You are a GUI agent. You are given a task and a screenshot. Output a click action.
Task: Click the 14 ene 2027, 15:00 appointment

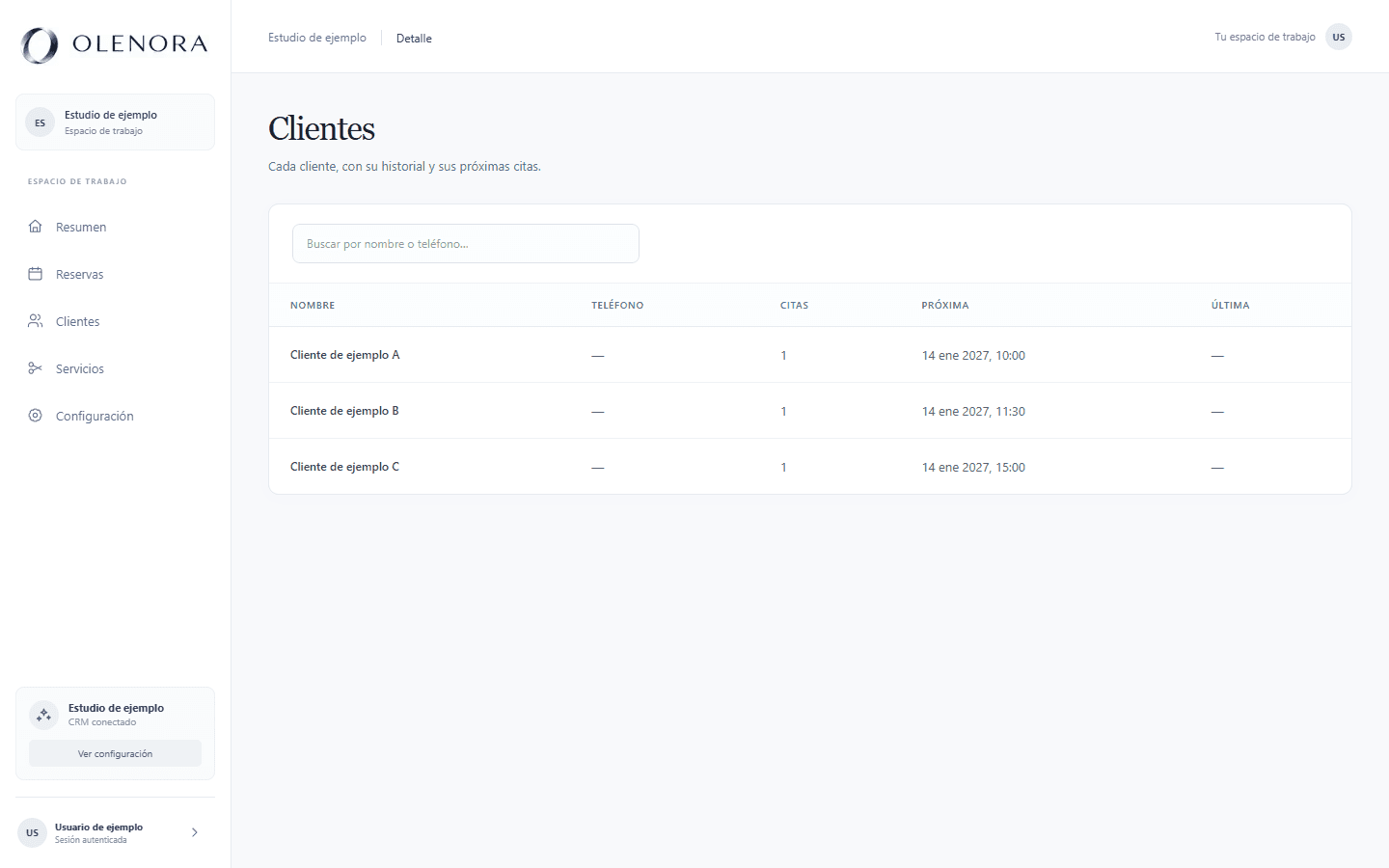click(973, 468)
